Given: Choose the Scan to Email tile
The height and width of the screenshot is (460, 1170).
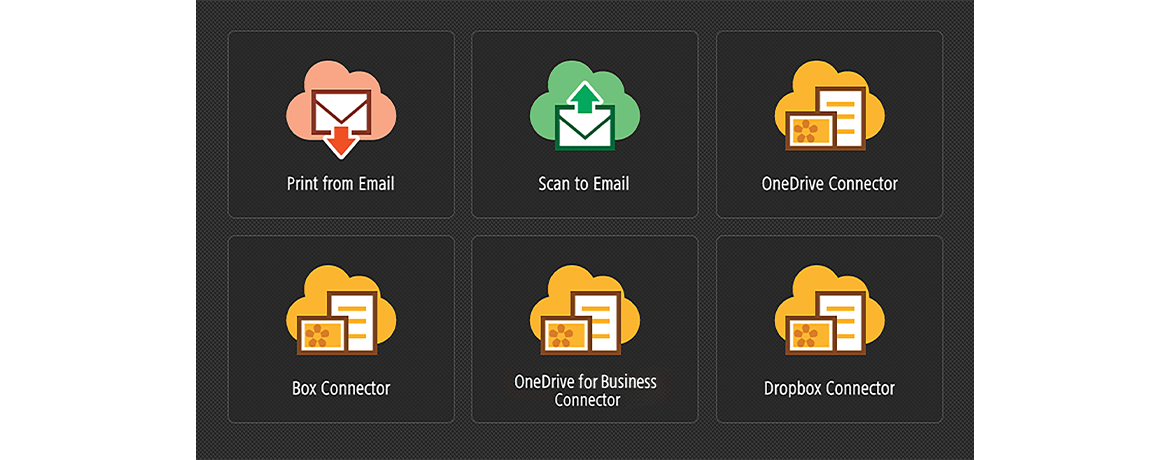Looking at the screenshot, I should pos(585,125).
